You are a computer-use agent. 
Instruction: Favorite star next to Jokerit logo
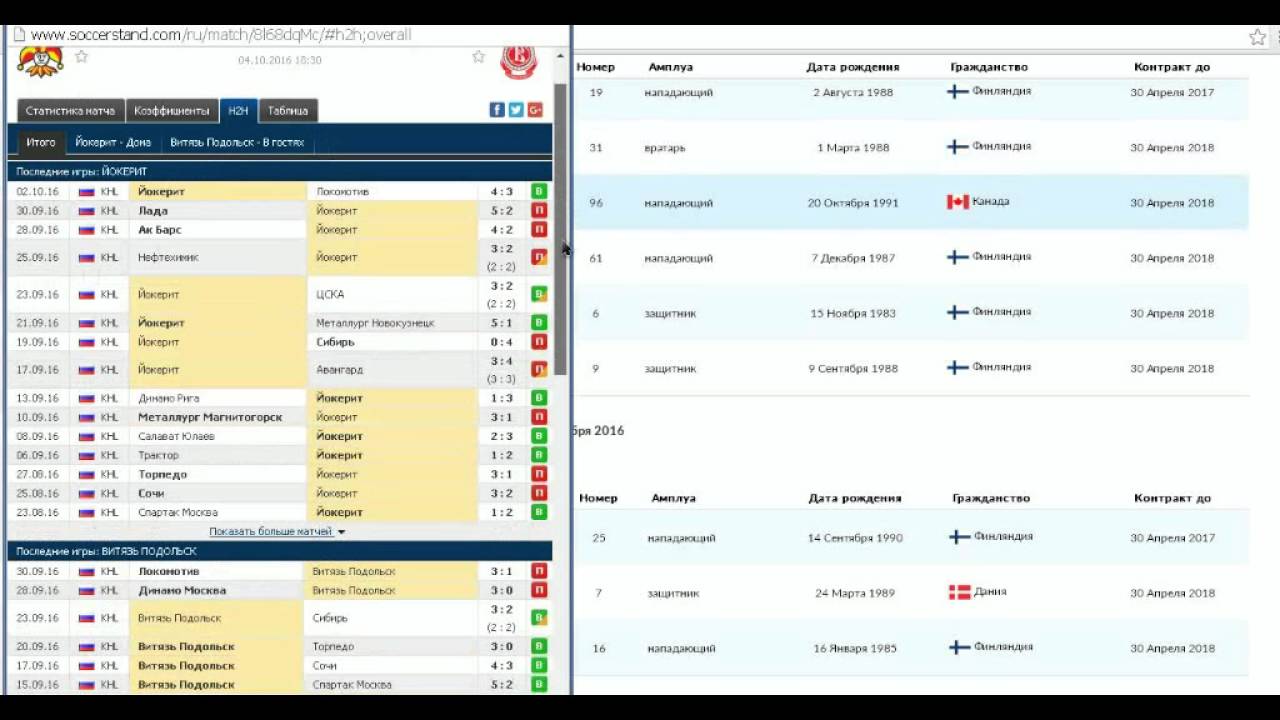coord(82,57)
